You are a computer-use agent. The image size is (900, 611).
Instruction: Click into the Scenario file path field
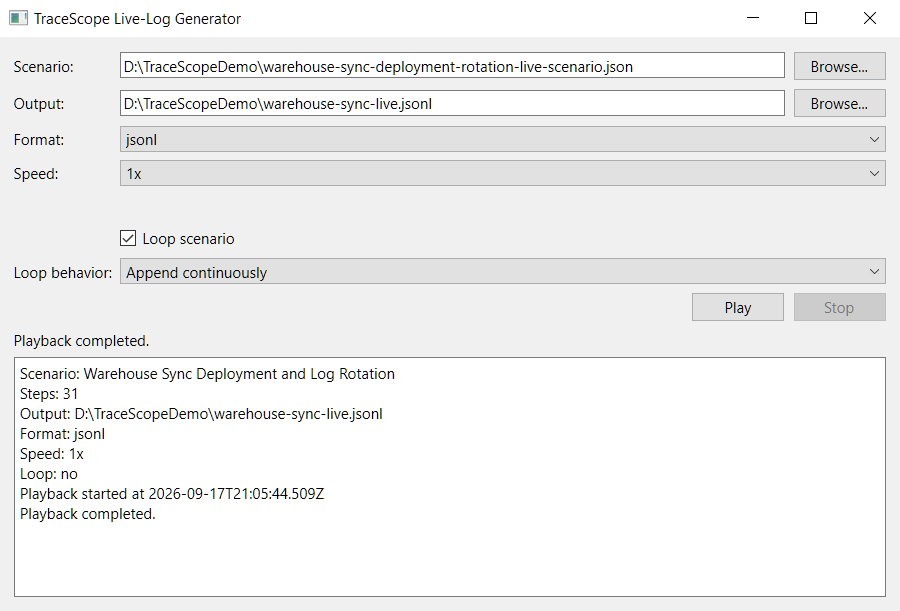tap(452, 65)
